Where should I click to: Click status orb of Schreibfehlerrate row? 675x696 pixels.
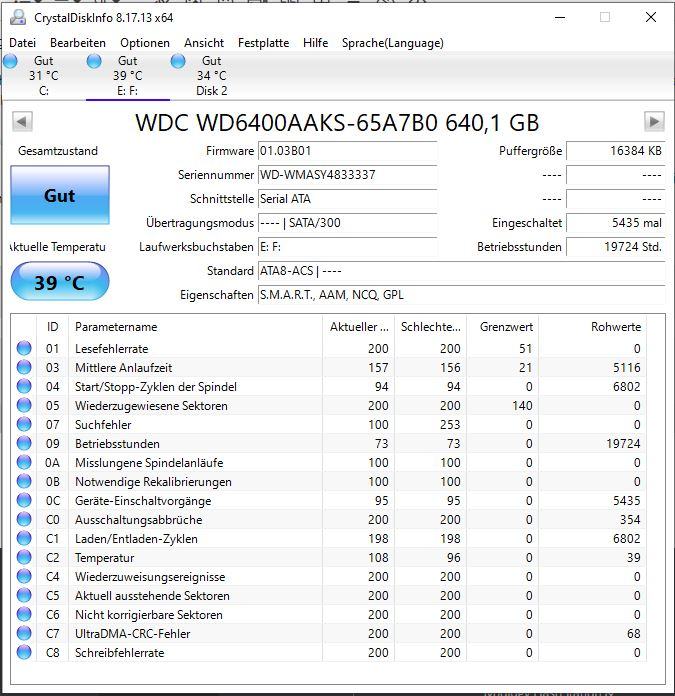click(24, 652)
